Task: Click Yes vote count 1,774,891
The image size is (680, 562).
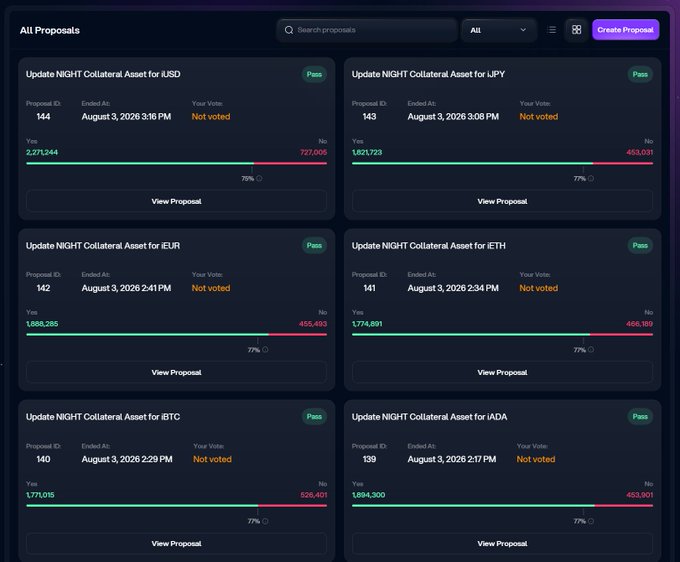Action: (367, 324)
